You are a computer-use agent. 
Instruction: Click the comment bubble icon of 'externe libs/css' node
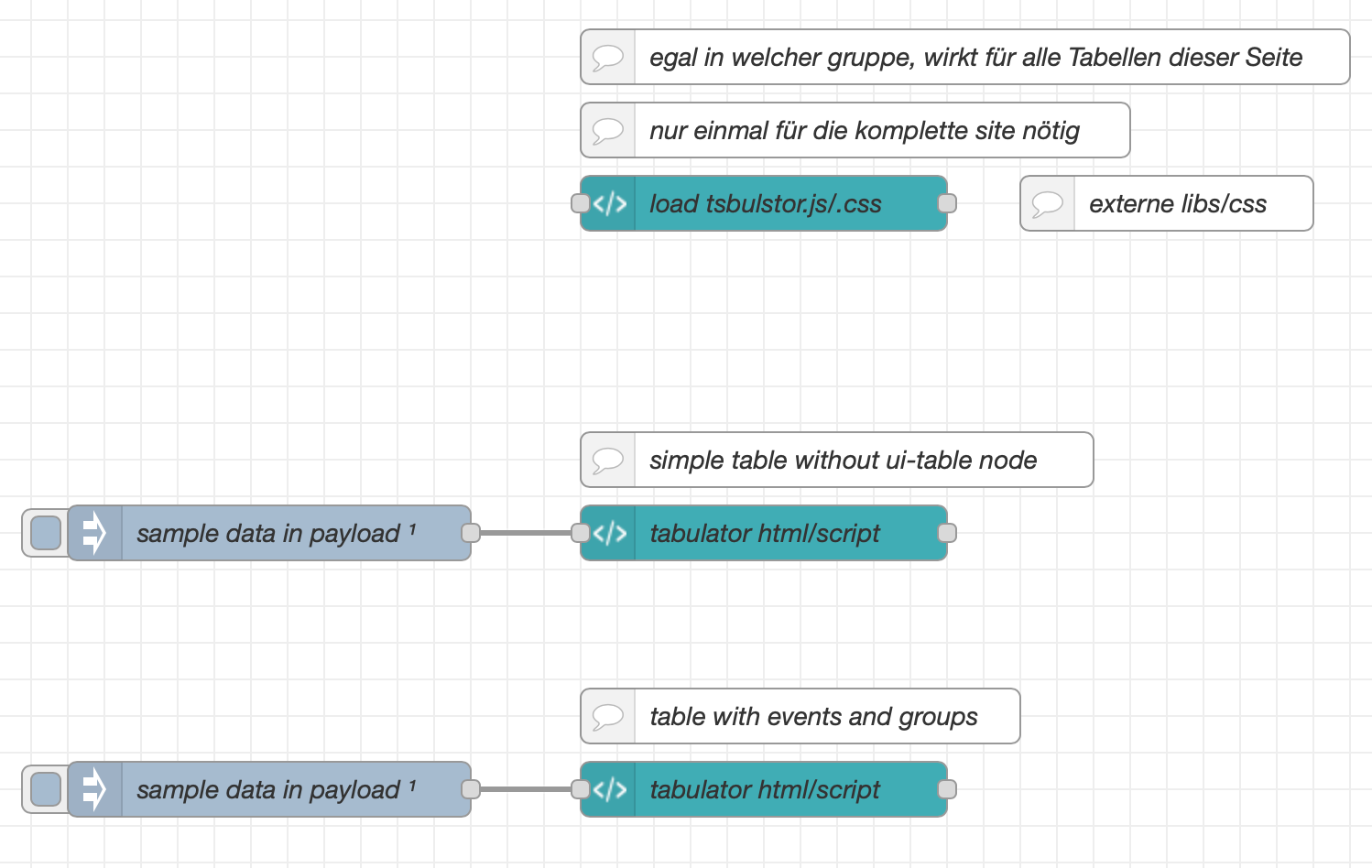[1048, 203]
